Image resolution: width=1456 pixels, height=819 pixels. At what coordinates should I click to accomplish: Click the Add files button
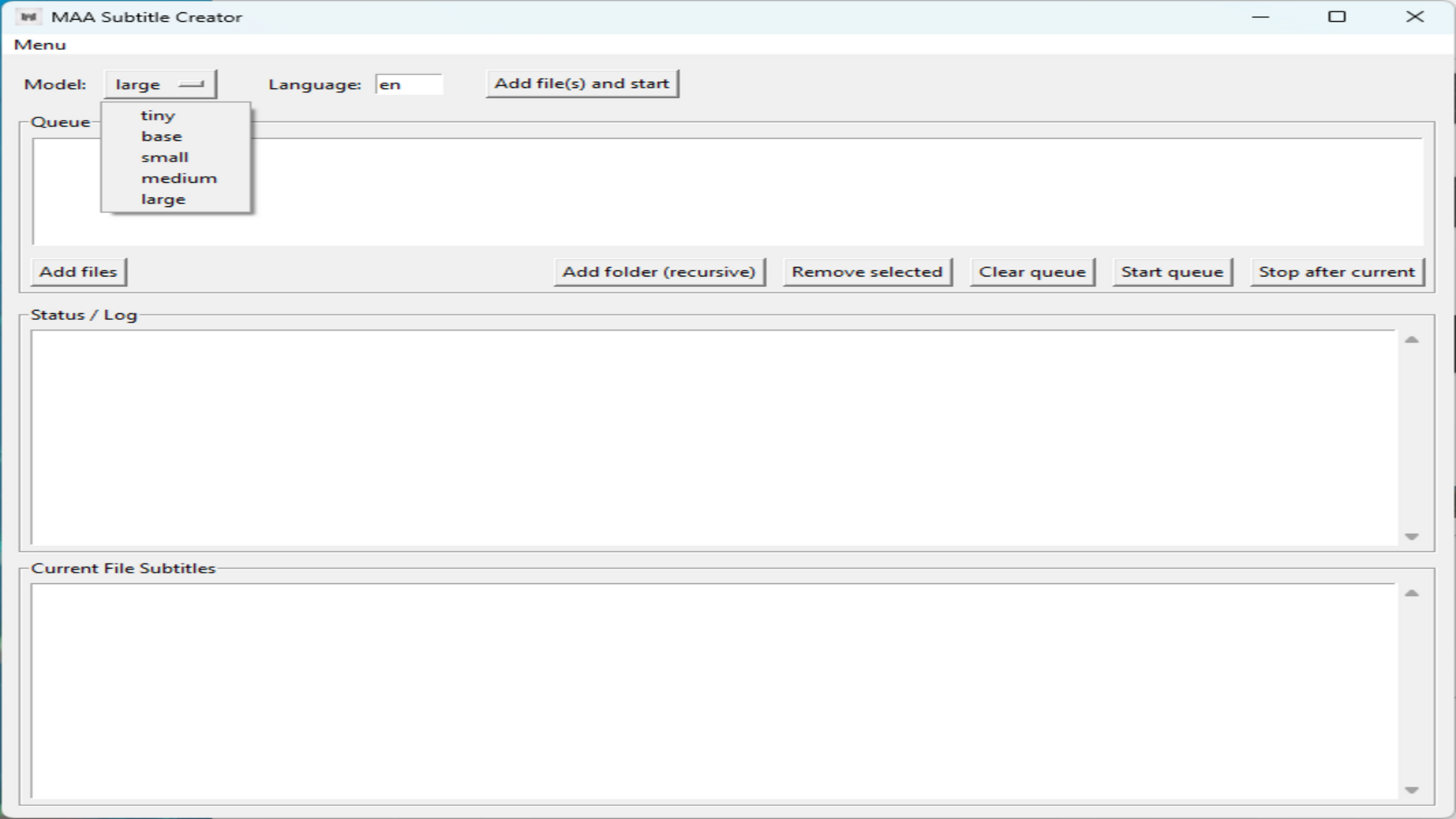77,271
